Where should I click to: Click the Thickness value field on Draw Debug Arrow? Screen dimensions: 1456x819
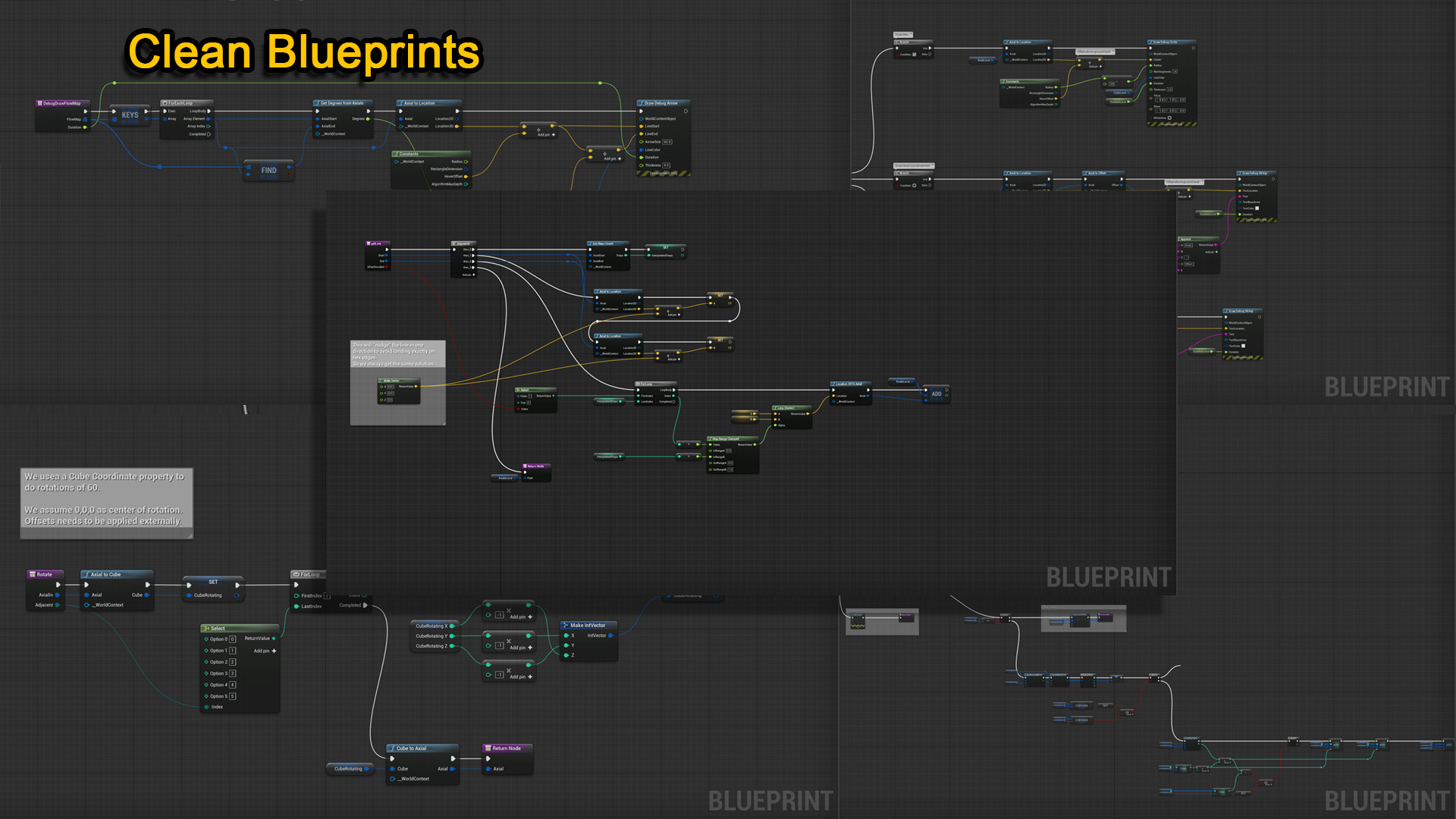(666, 165)
